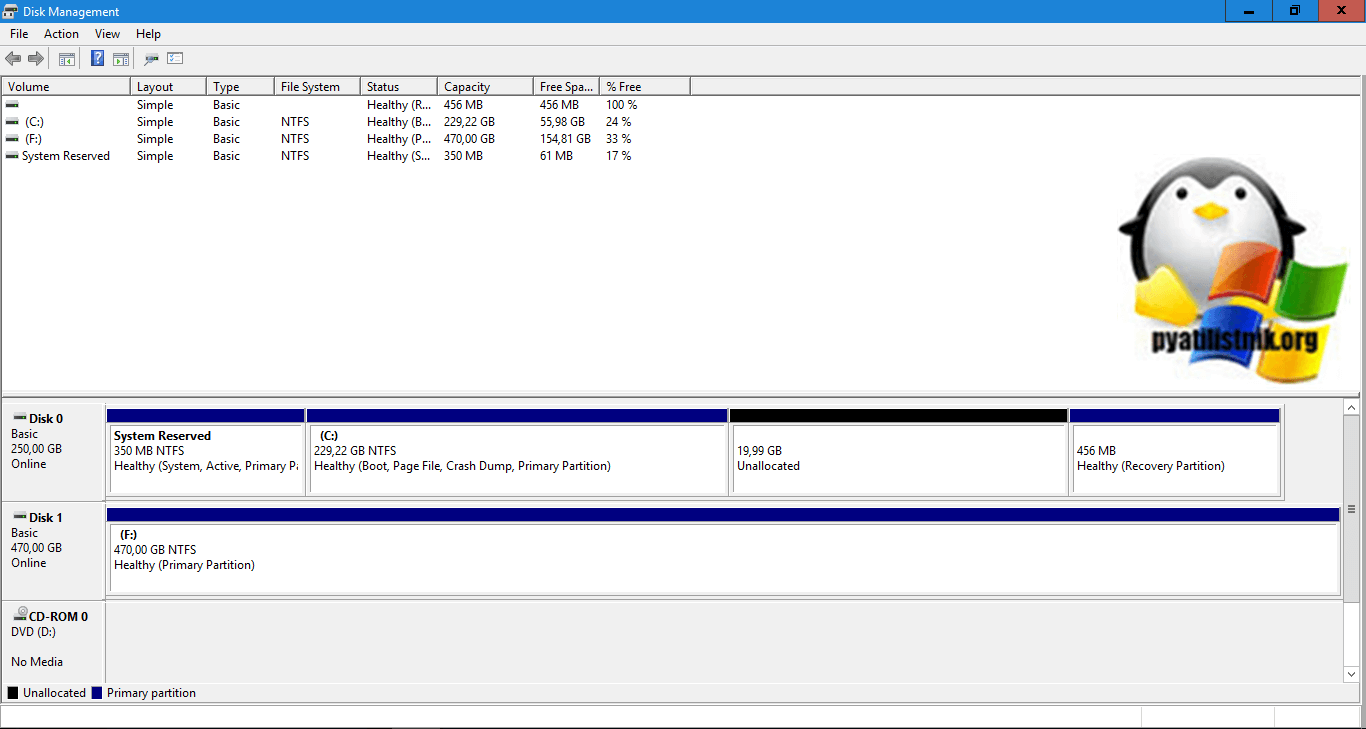Screen dimensions: 1366x729
Task: Toggle the Show/Hide Console Tree icon
Action: point(67,59)
